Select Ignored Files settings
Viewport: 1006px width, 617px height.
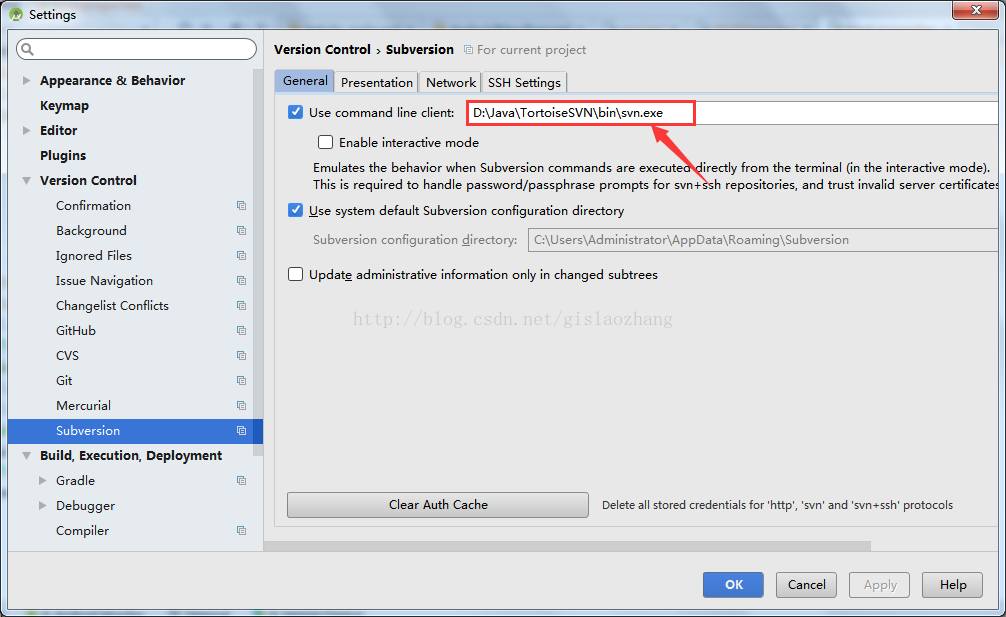click(x=94, y=255)
